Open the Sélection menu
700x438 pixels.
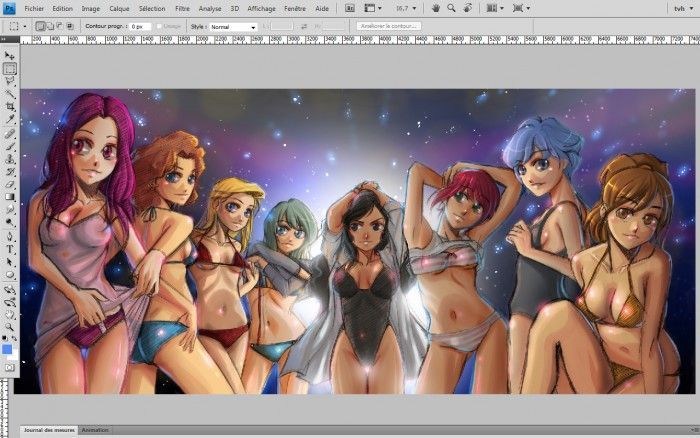coord(152,8)
